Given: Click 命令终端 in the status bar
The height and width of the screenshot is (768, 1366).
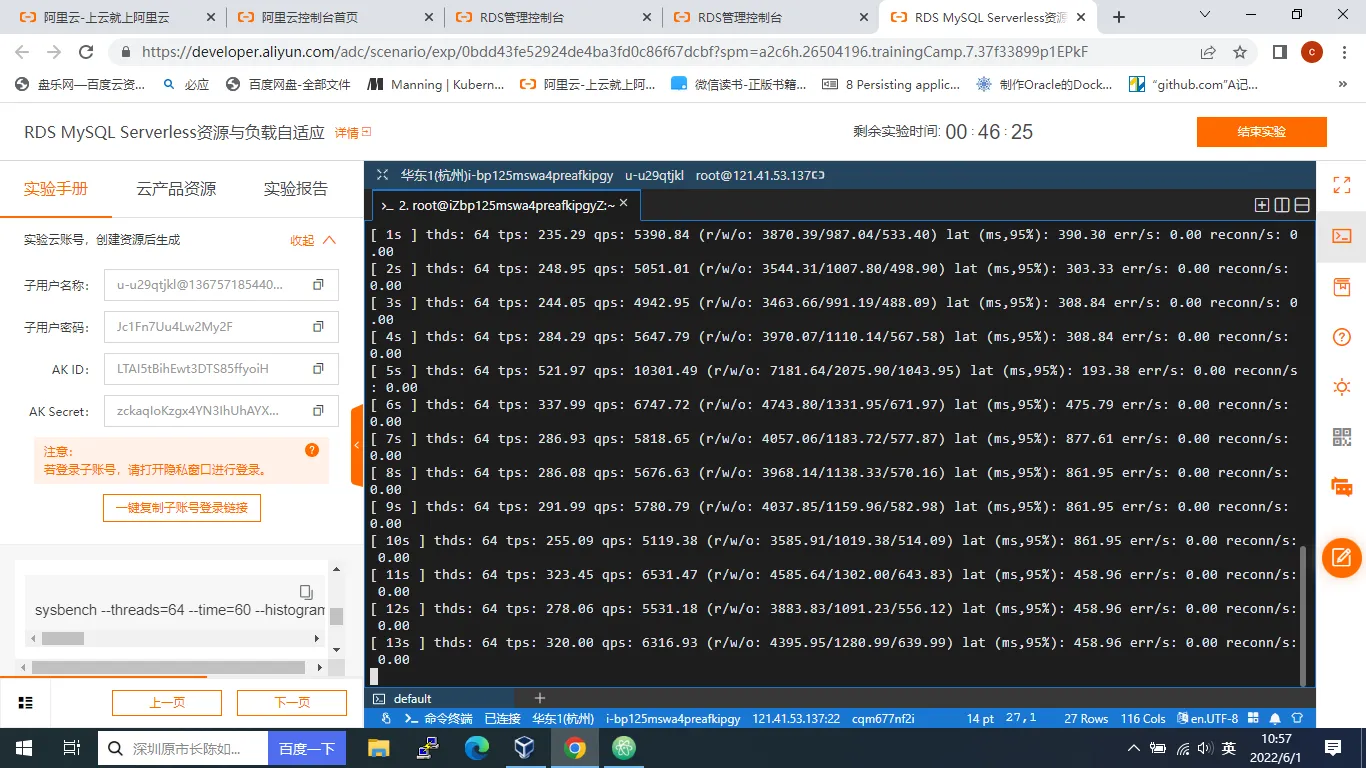Looking at the screenshot, I should pos(438,719).
